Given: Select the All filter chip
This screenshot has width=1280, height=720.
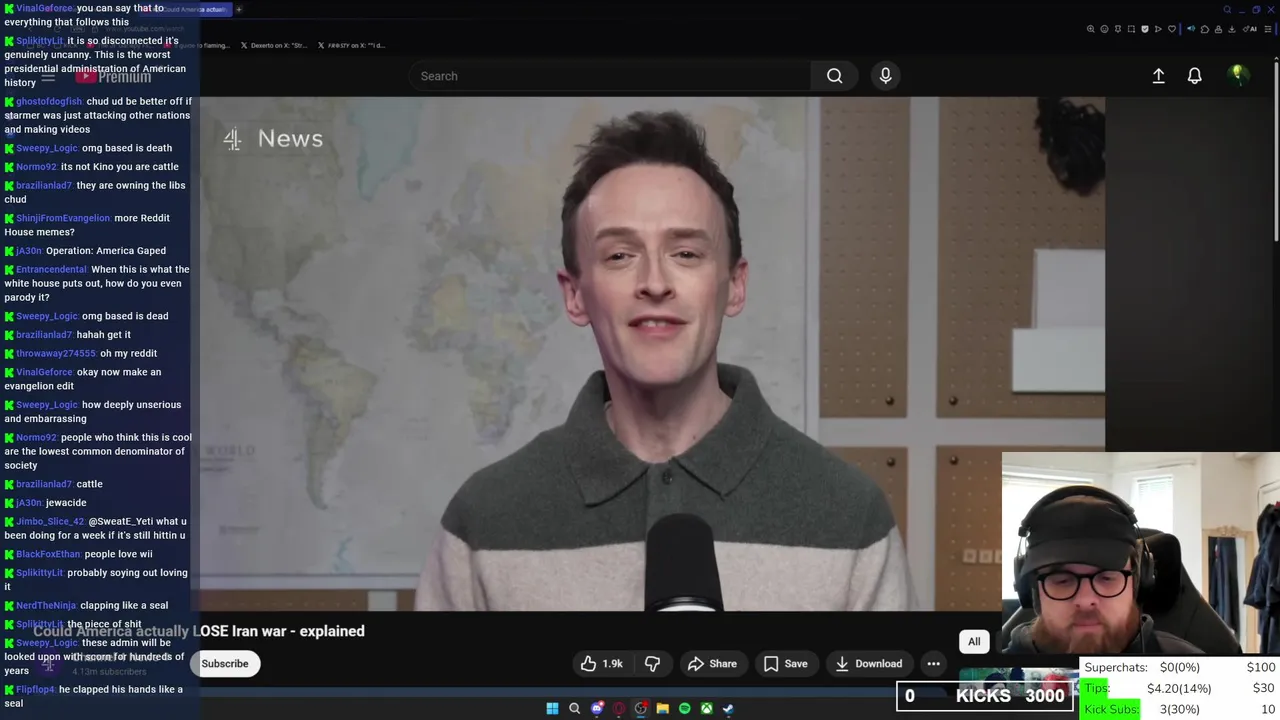Looking at the screenshot, I should point(974,641).
